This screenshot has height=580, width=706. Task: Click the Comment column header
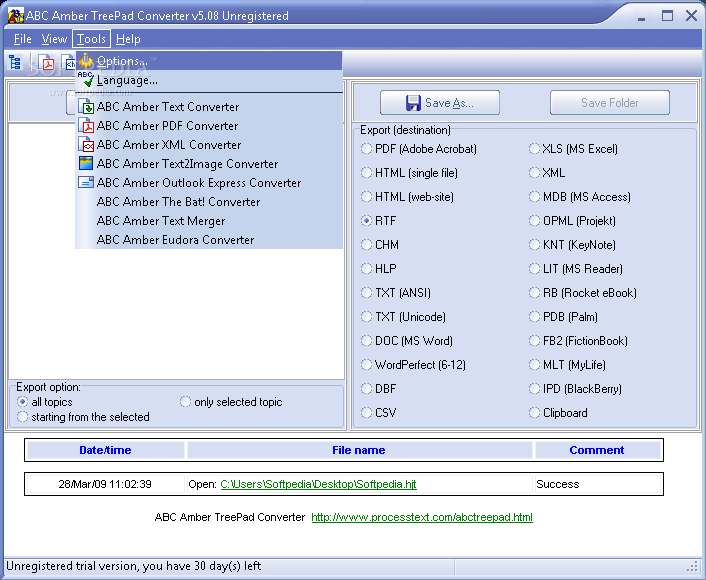coord(597,450)
